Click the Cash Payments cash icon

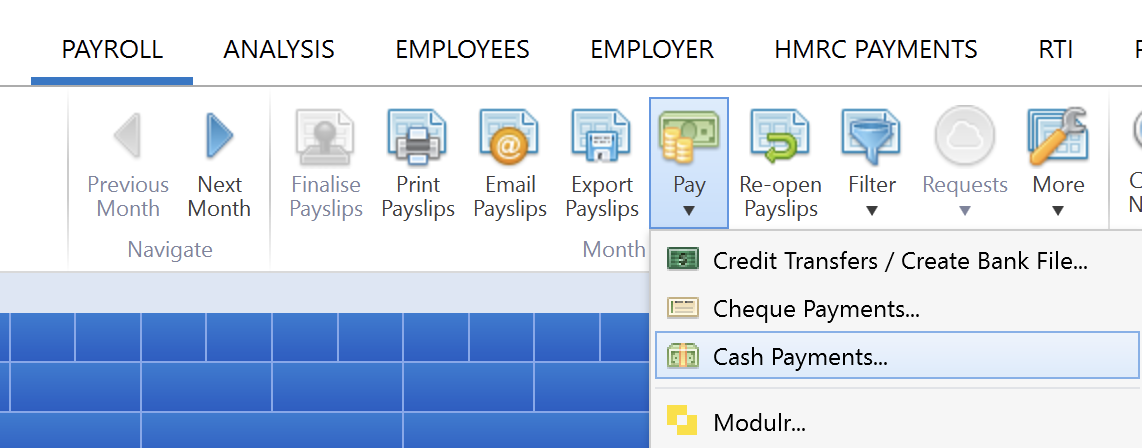point(682,356)
